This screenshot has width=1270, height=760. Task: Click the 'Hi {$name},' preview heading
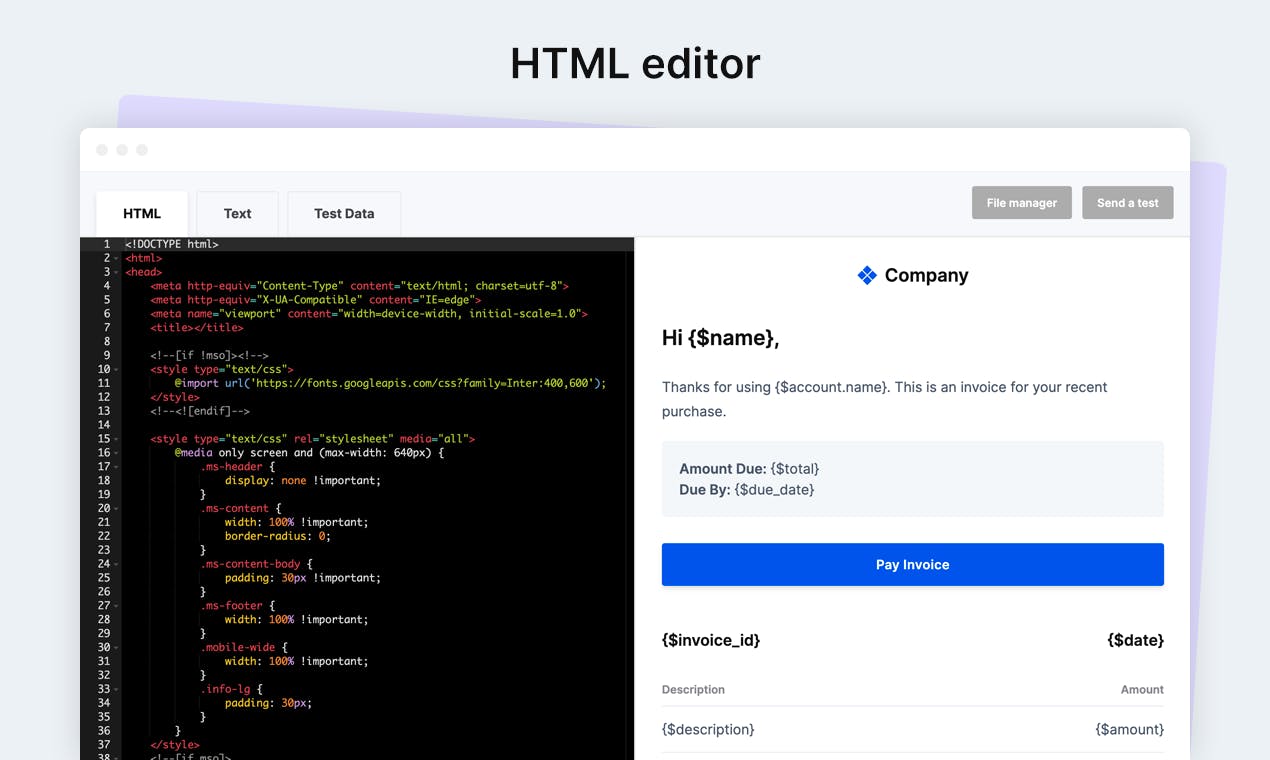(x=720, y=338)
